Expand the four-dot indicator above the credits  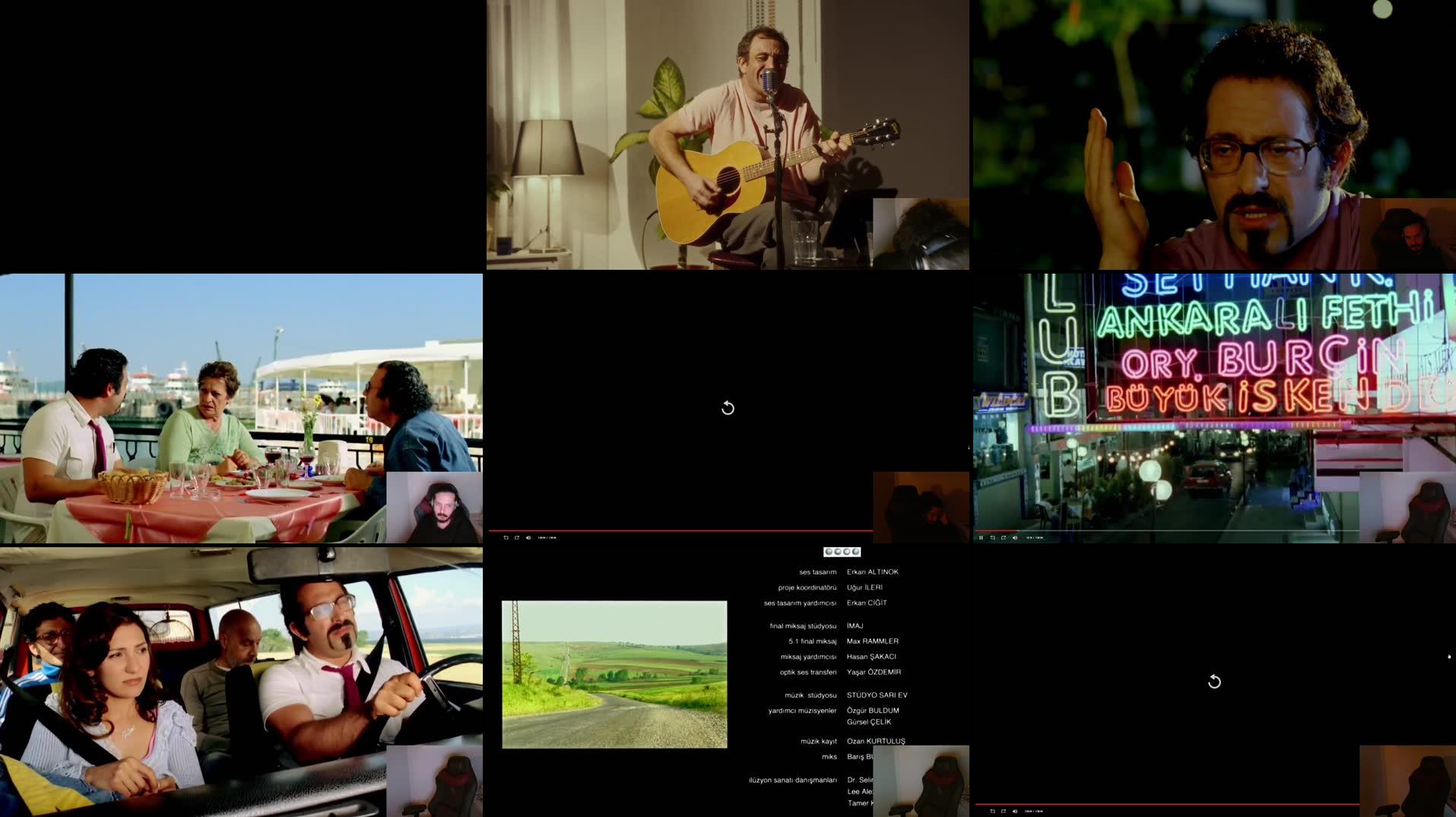click(840, 551)
